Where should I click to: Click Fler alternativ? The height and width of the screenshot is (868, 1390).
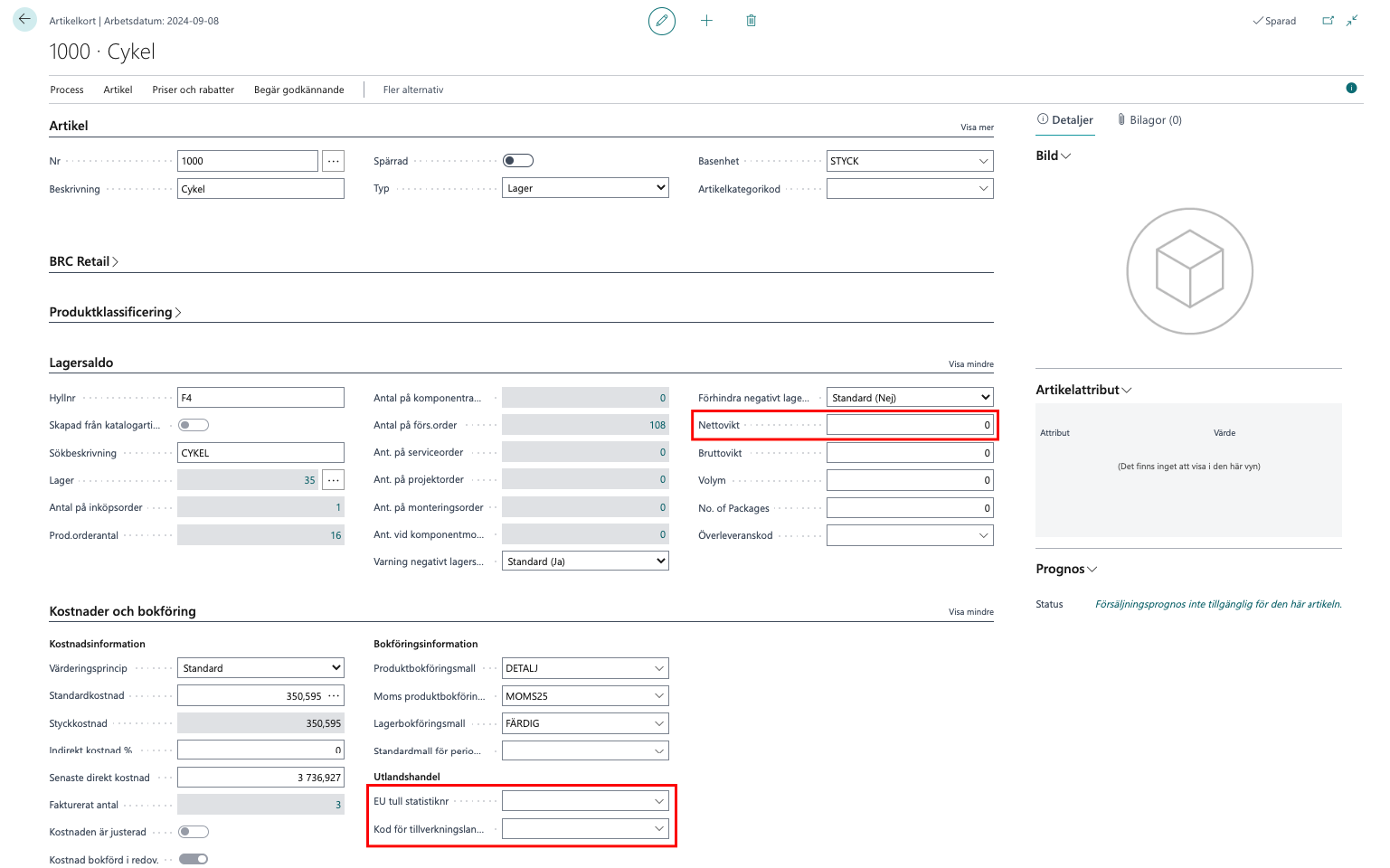tap(413, 90)
